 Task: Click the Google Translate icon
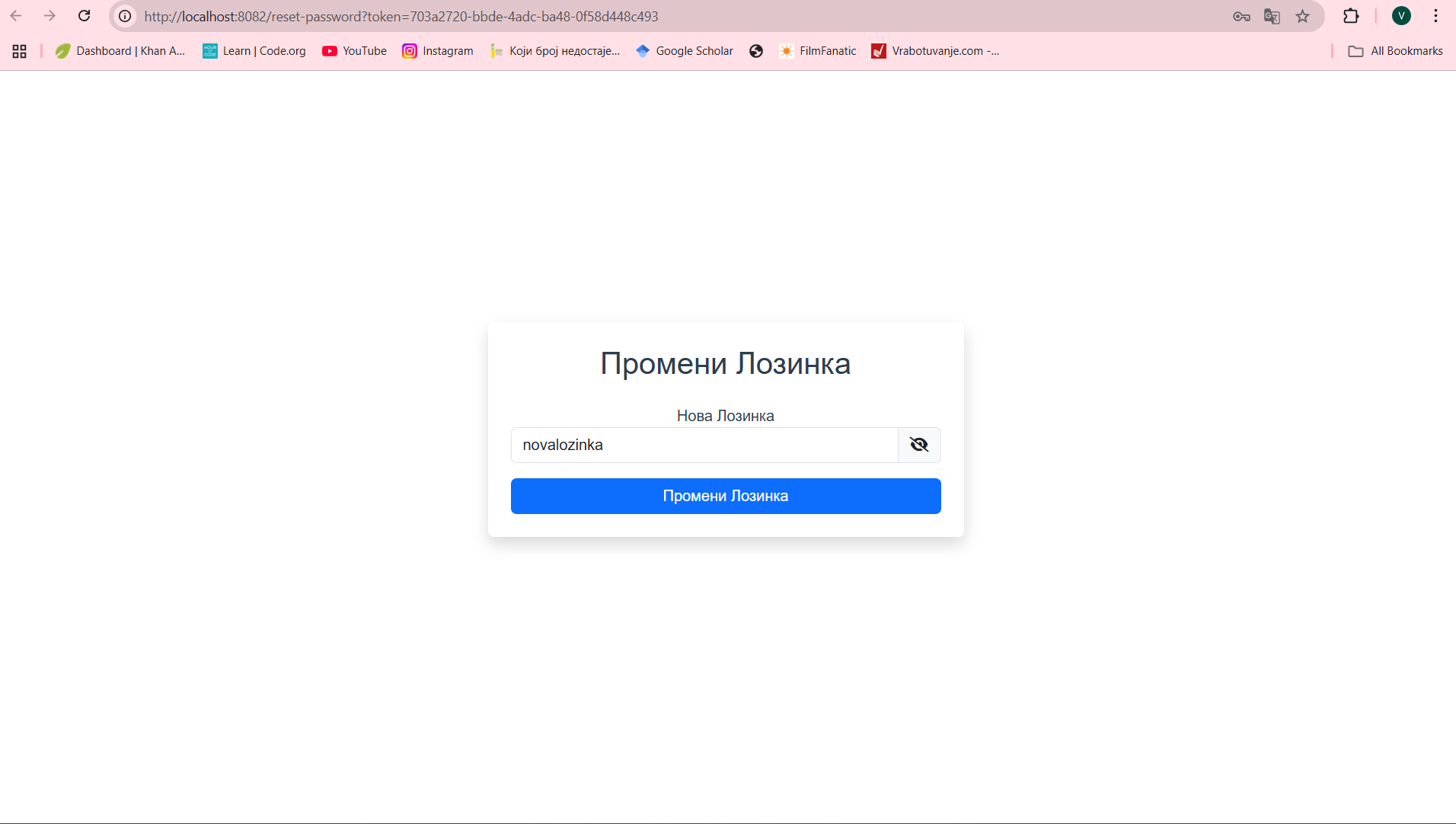(1272, 16)
